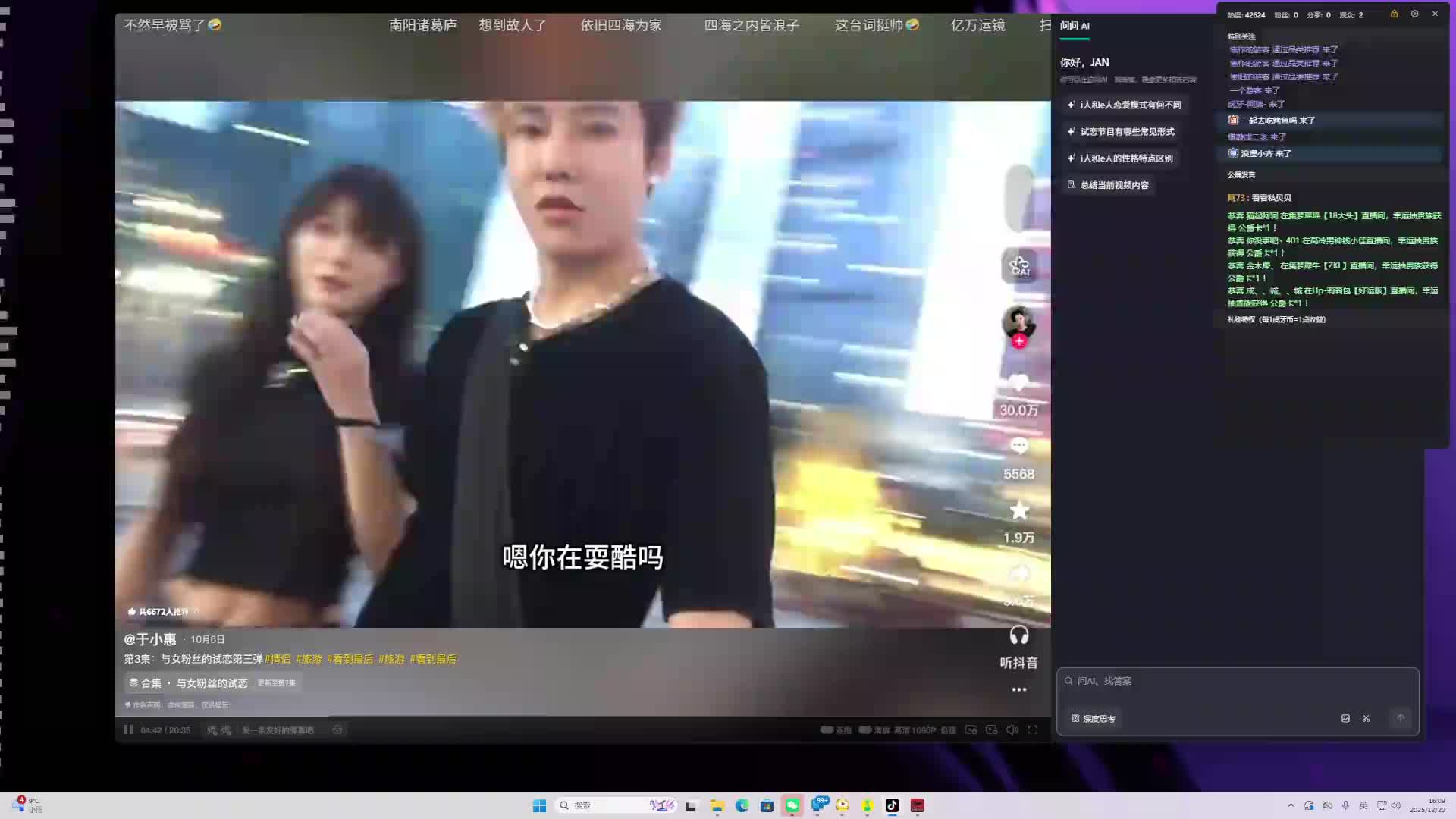Open the three-dots more menu
Screen dimensions: 1456x819
(1018, 689)
